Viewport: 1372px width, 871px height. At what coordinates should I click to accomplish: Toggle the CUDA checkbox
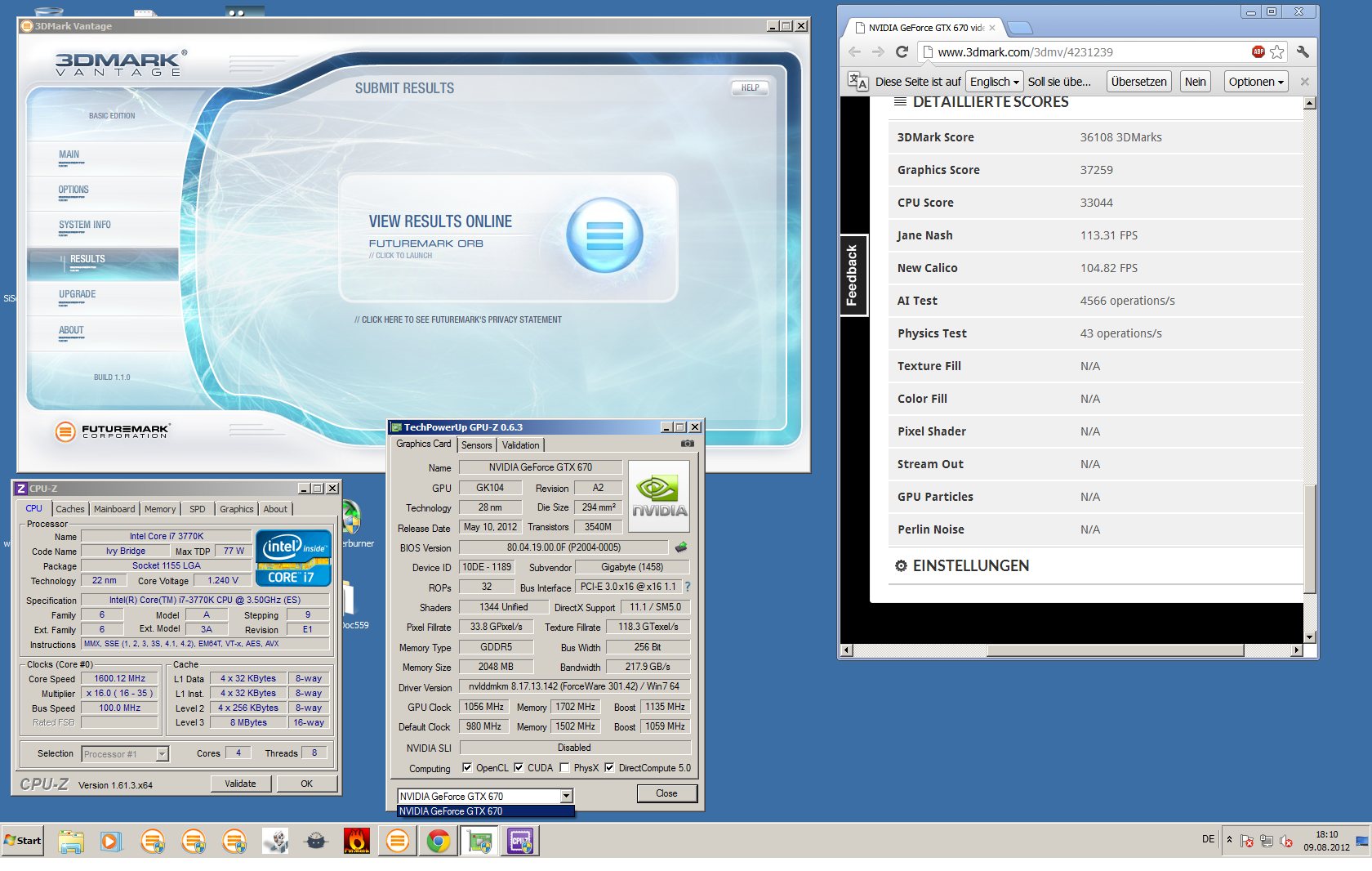(x=519, y=768)
